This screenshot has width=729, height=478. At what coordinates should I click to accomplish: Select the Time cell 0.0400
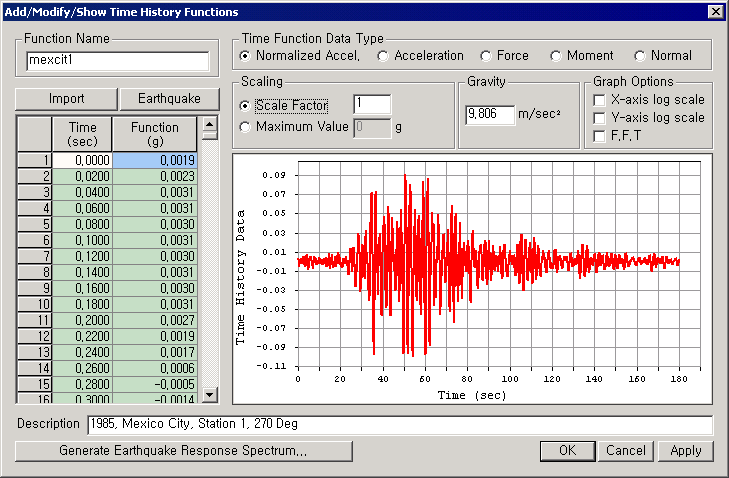82,193
